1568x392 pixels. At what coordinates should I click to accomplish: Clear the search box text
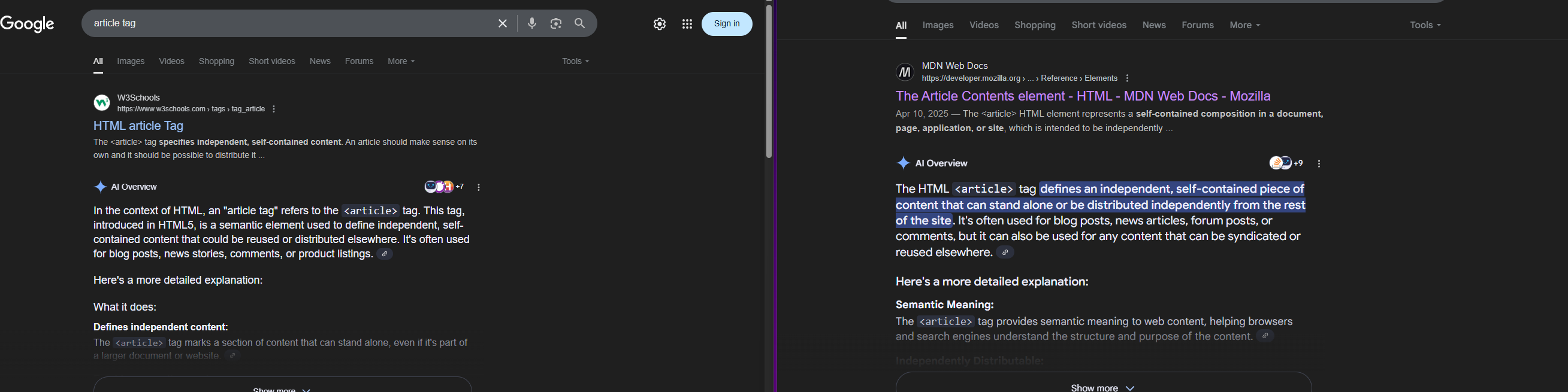coord(502,24)
